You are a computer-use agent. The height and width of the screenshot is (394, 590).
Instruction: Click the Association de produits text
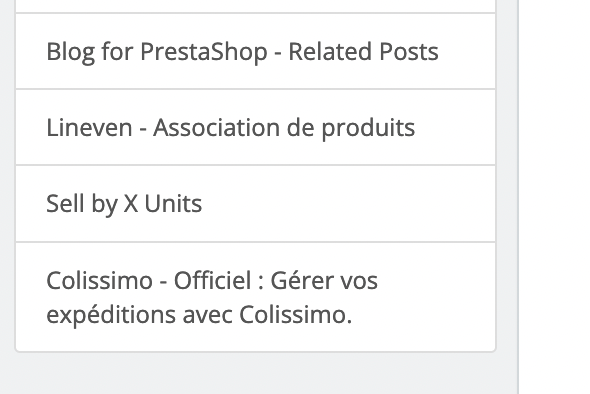pos(284,128)
